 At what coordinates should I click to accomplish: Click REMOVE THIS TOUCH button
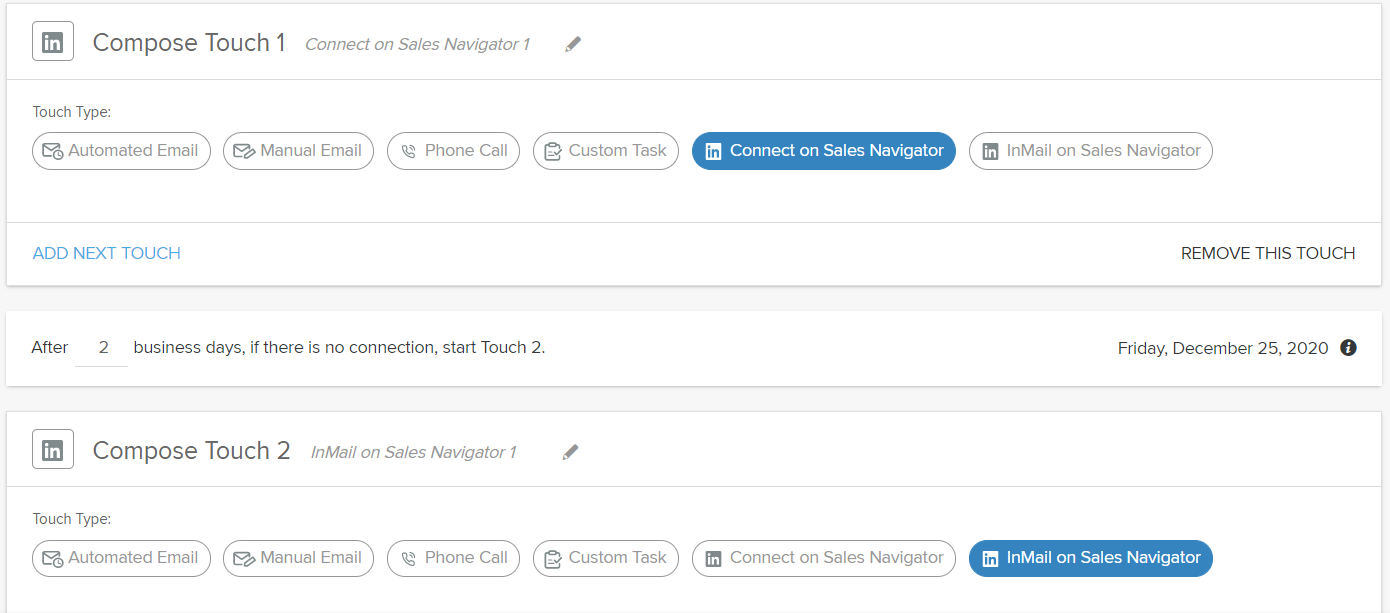tap(1268, 253)
